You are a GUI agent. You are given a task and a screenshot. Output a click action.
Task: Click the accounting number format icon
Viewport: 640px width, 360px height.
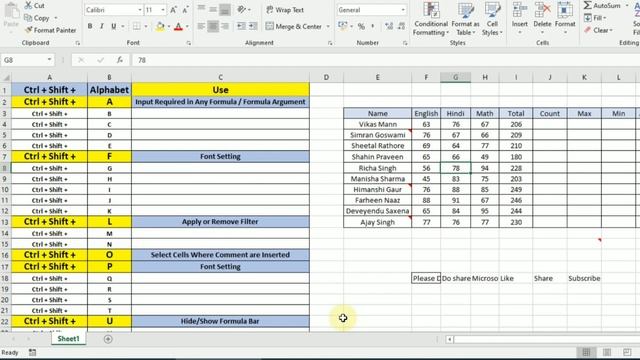(342, 27)
